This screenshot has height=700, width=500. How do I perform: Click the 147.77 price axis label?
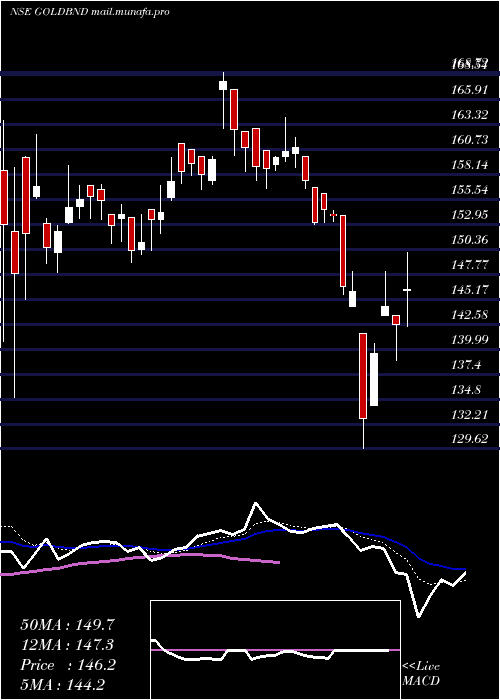(x=469, y=265)
